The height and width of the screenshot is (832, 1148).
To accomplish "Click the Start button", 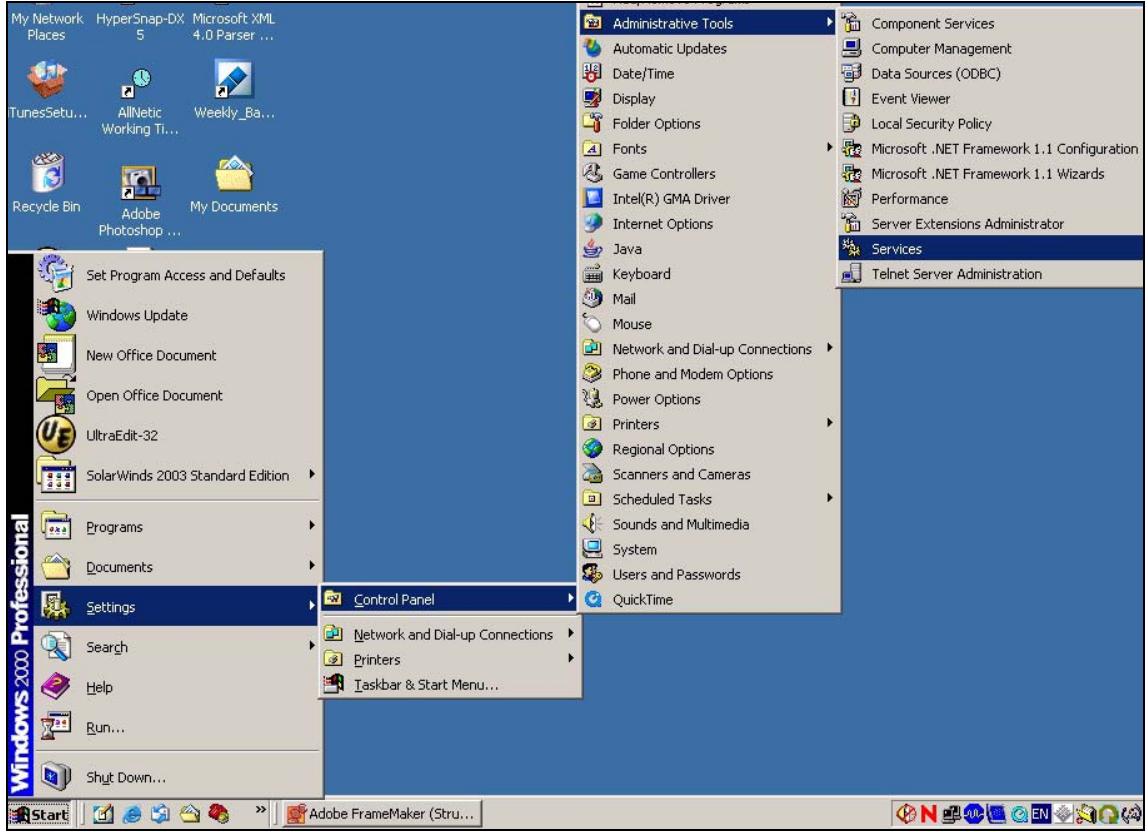I will (40, 814).
